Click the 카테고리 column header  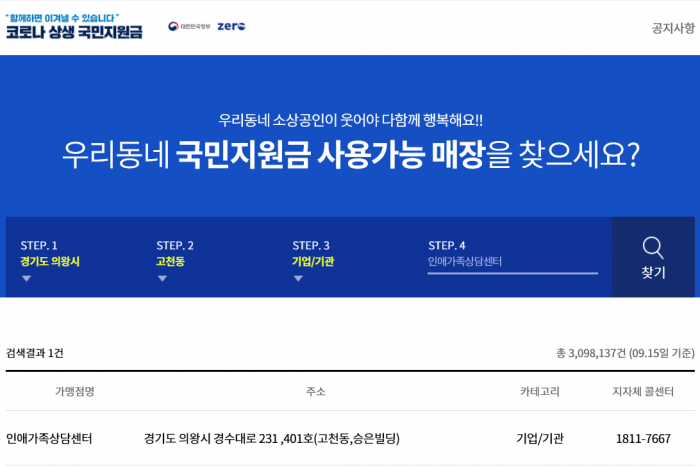pos(540,392)
